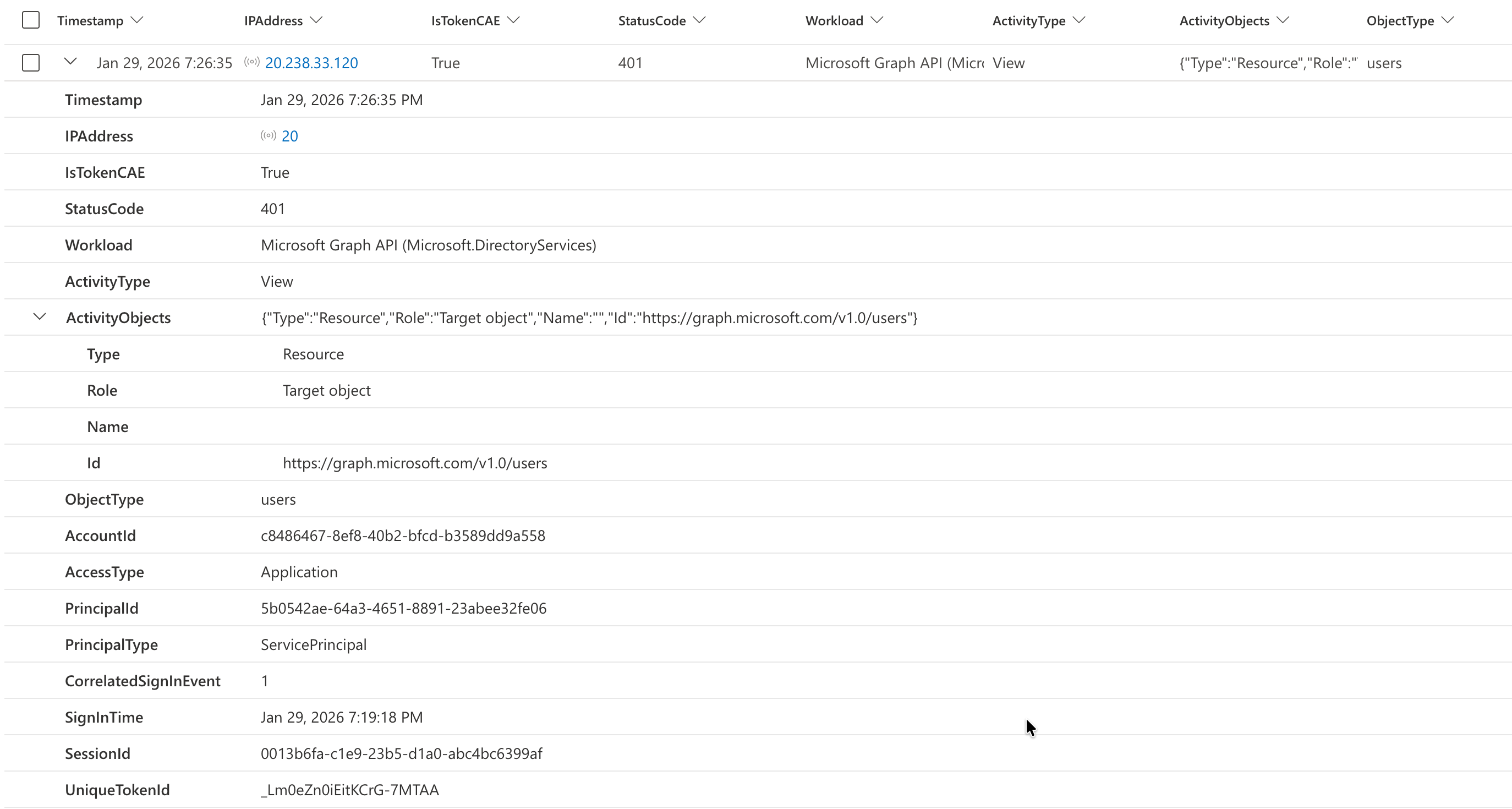The width and height of the screenshot is (1512, 809).
Task: Open the StatusCode column menu chevron
Action: 699,20
